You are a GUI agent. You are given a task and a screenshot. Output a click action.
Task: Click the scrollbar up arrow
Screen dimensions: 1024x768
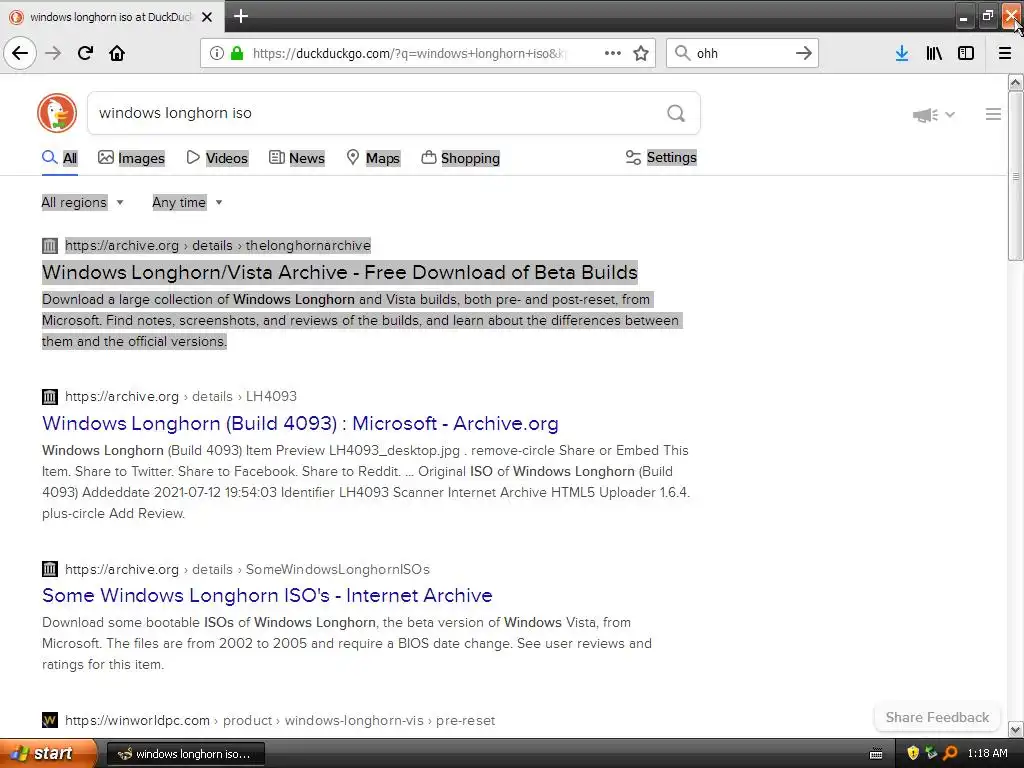[1015, 82]
